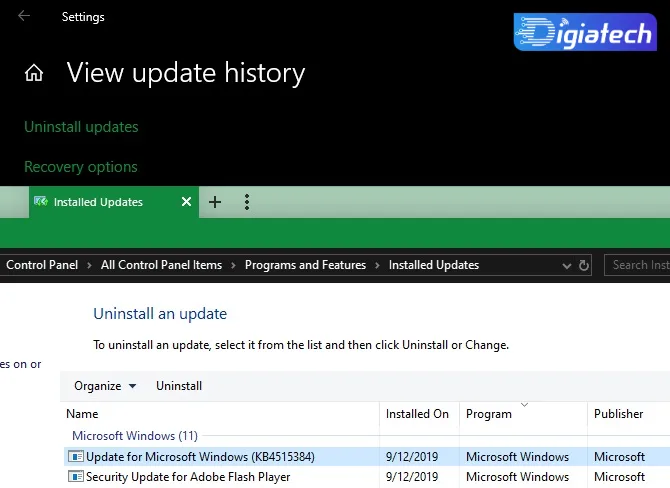Open address bar history dropdown arrow
The width and height of the screenshot is (670, 488).
pos(567,266)
